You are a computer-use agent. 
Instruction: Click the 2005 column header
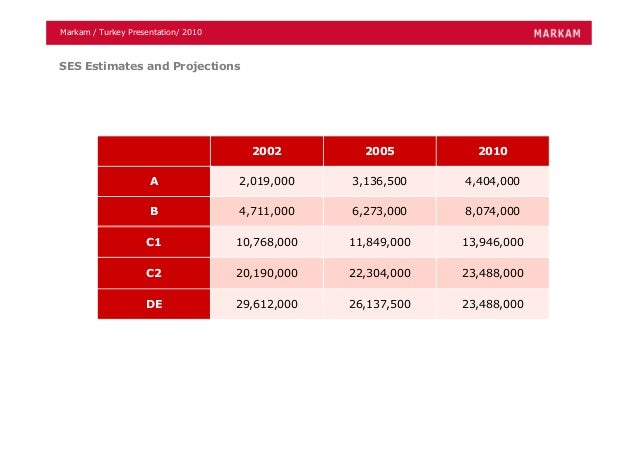(x=380, y=151)
